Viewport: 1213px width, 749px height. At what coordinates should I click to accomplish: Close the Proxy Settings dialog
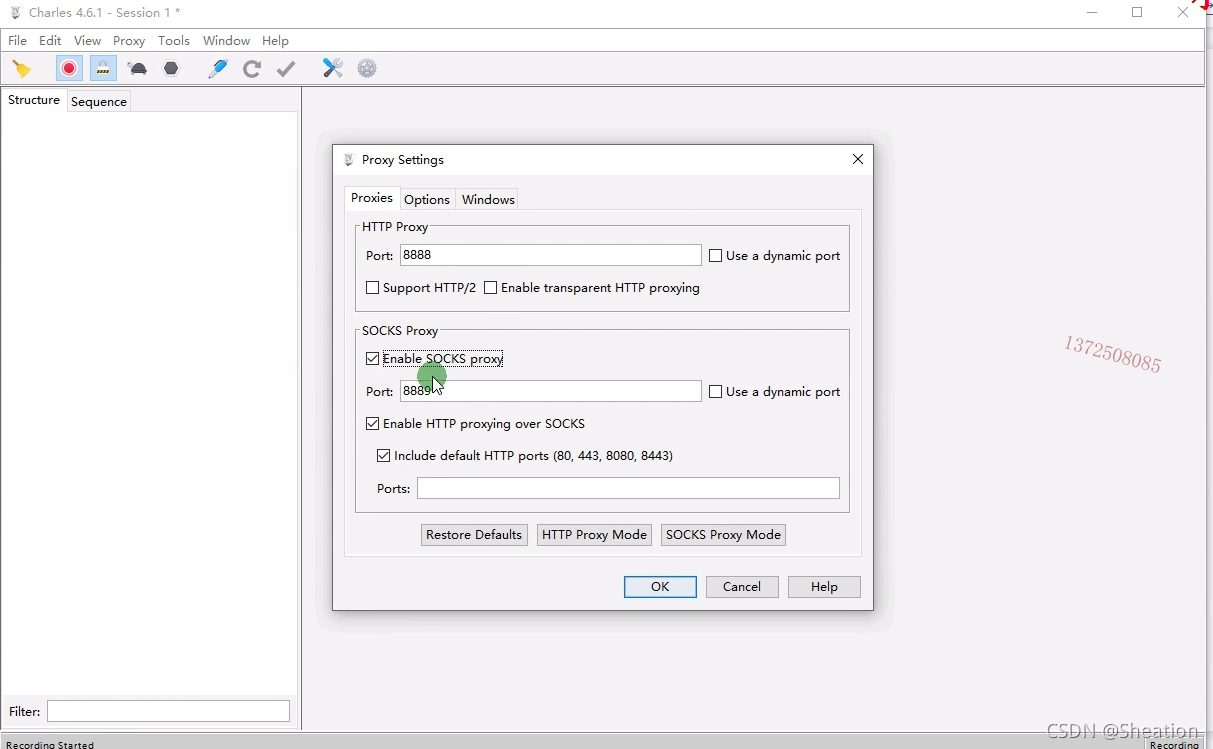pyautogui.click(x=857, y=160)
